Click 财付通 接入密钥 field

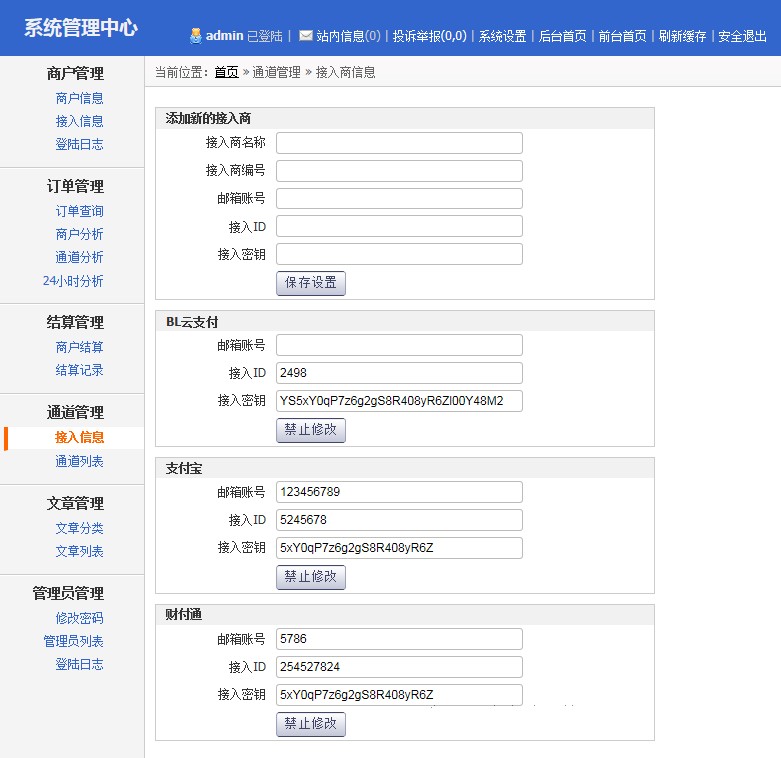(399, 695)
